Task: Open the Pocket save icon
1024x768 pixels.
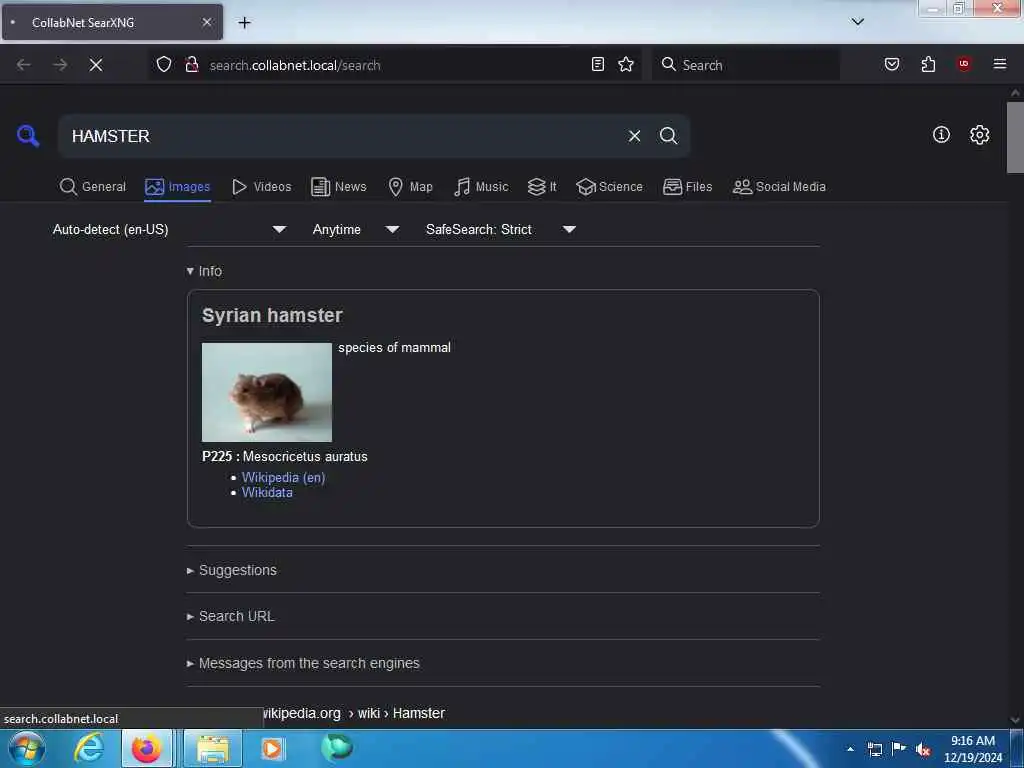Action: (x=892, y=65)
